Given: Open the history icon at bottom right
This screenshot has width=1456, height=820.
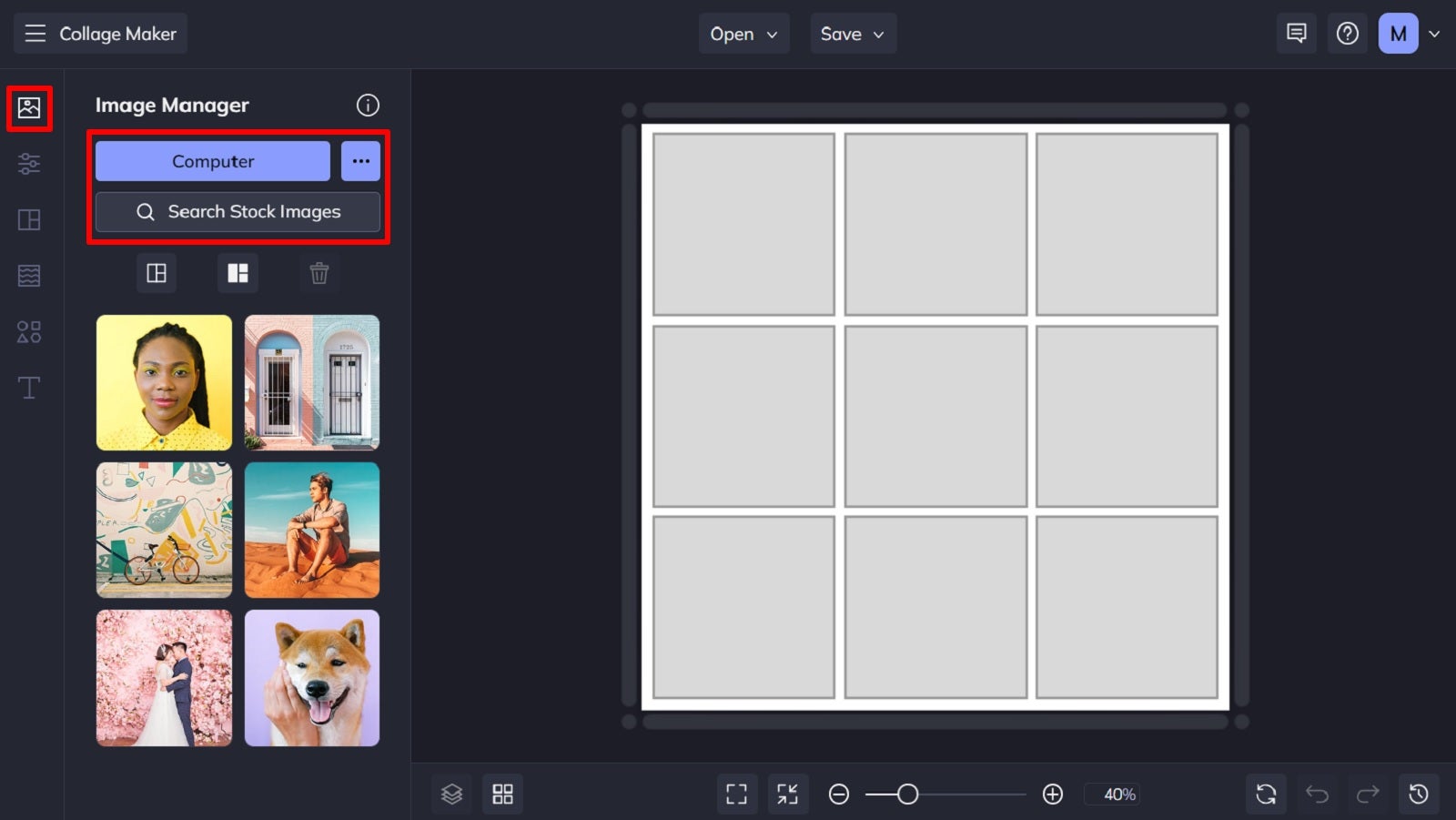Looking at the screenshot, I should click(x=1420, y=794).
